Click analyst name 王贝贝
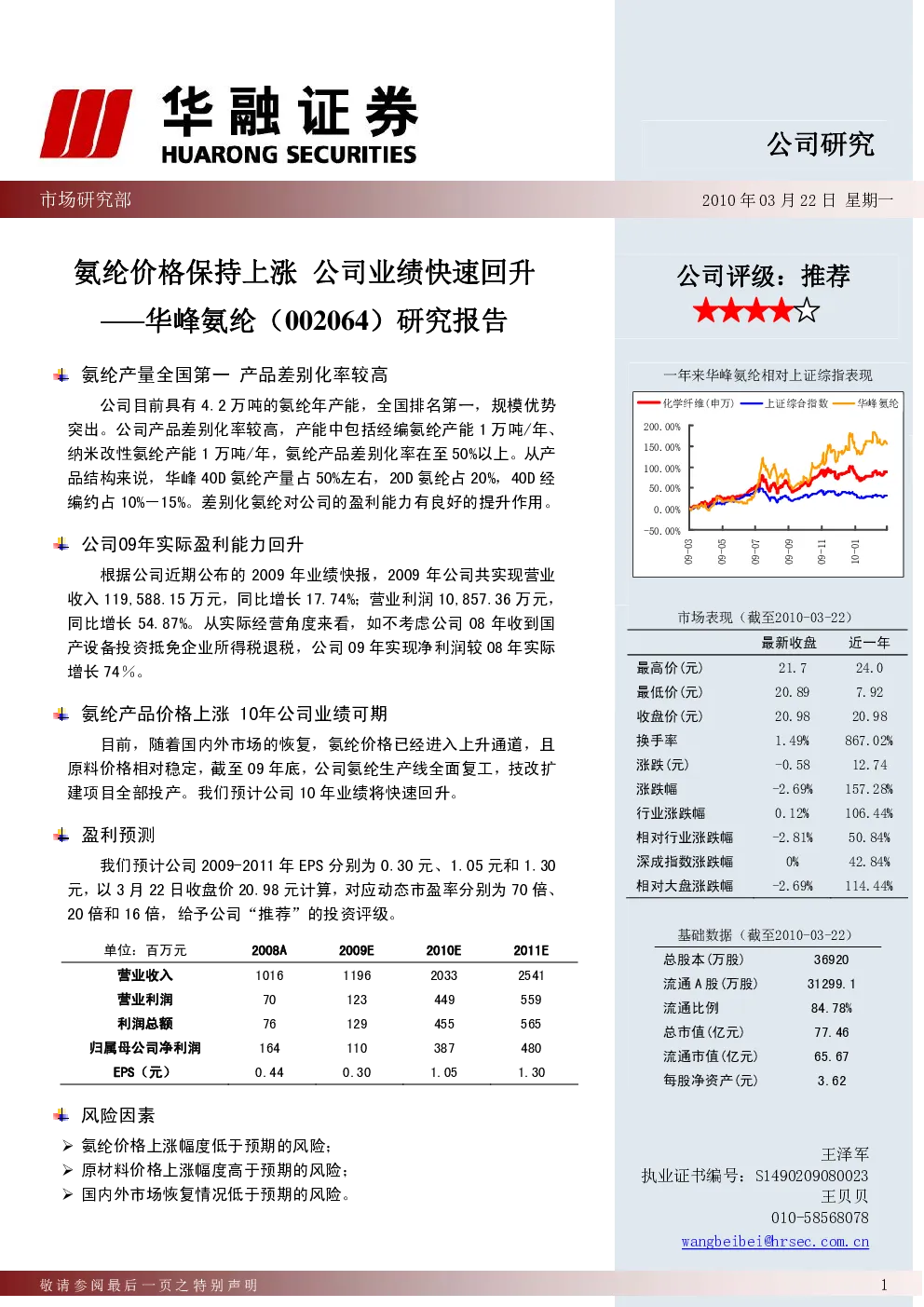 845,1196
